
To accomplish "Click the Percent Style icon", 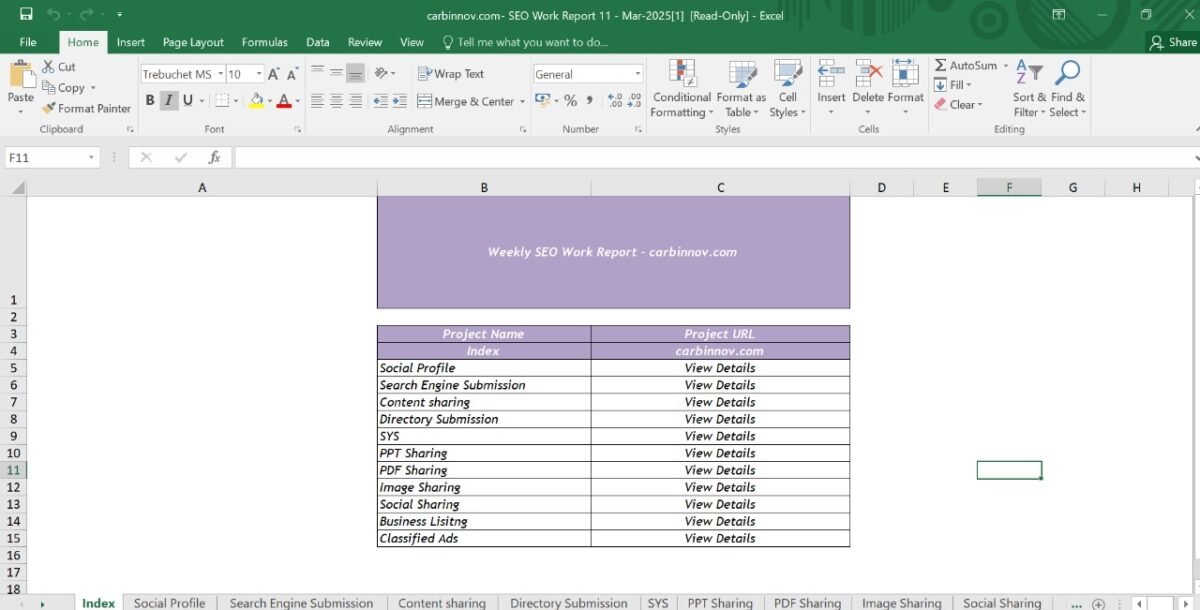I will (570, 101).
